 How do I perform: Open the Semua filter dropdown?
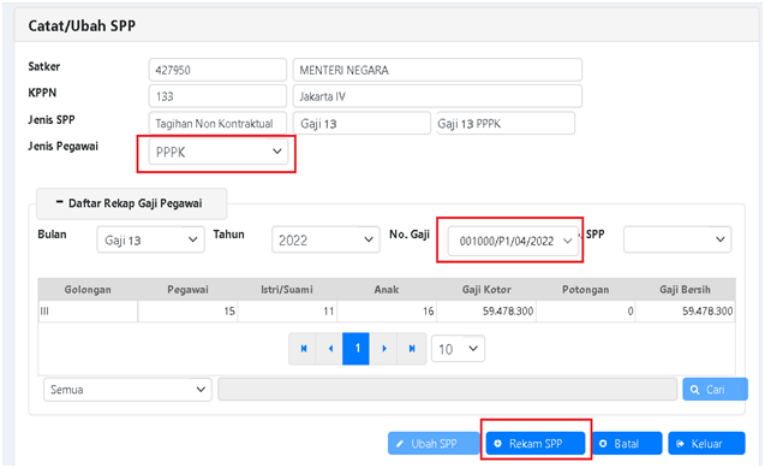point(127,389)
